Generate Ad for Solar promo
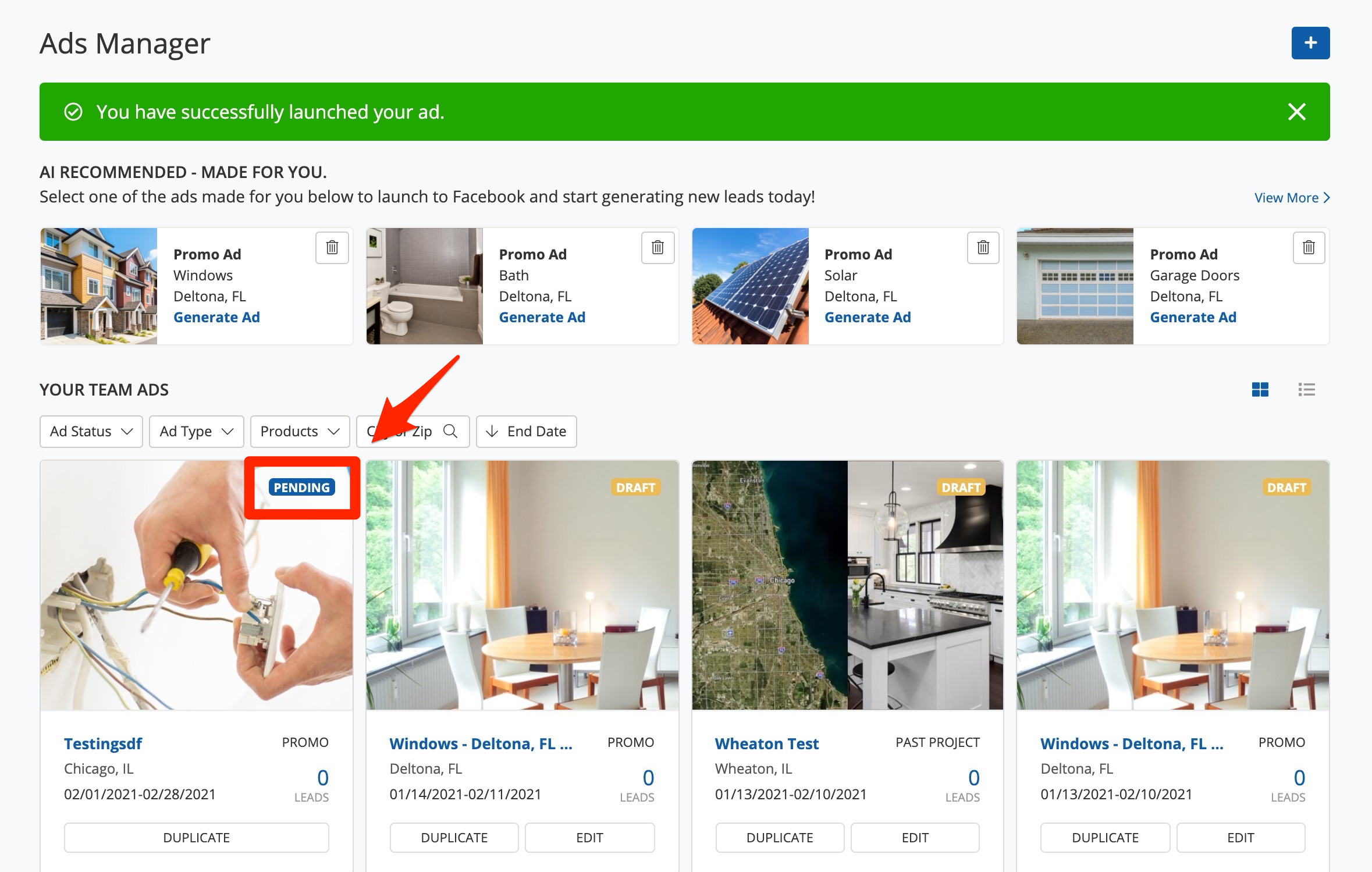The width and height of the screenshot is (1372, 872). tap(867, 318)
